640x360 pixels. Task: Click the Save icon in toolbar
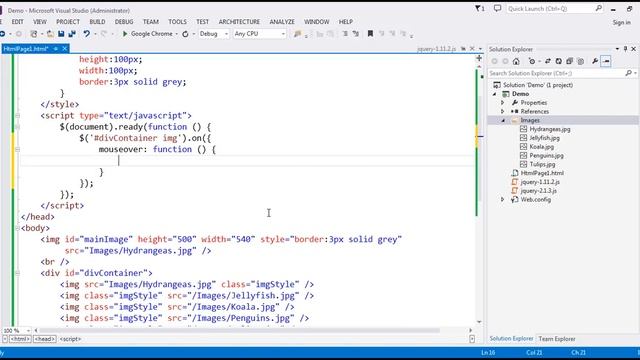[x=61, y=34]
